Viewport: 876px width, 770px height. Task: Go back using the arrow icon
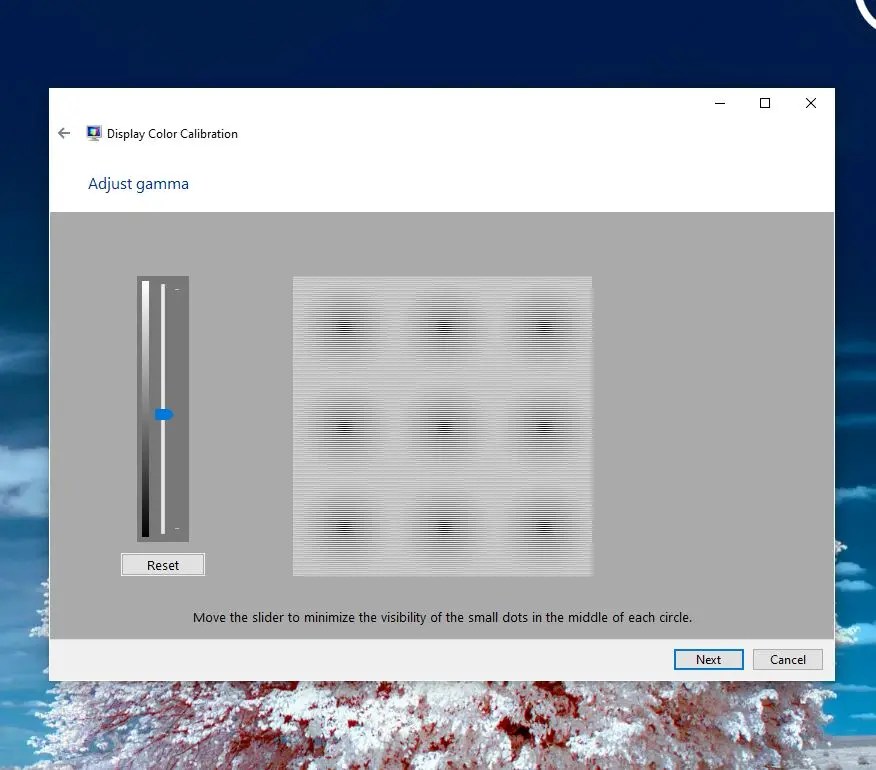[x=64, y=133]
